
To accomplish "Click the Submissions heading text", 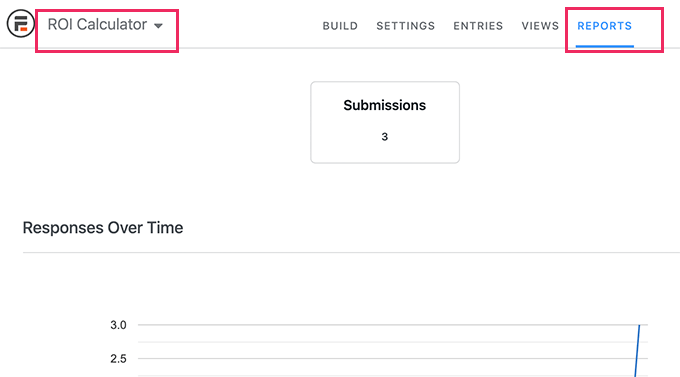I will pos(385,105).
